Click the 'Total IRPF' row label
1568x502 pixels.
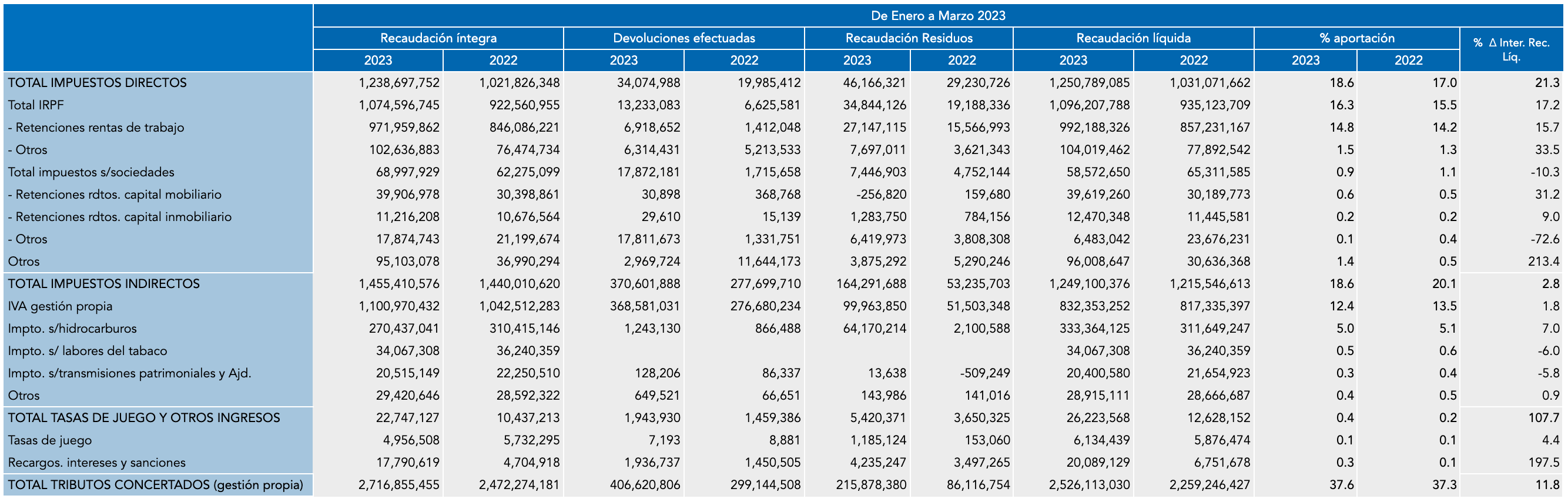[x=36, y=105]
